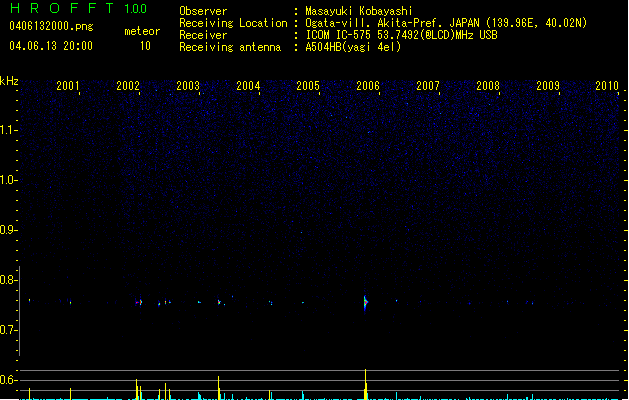Click the 2004 time axis marker
This screenshot has height=400, width=629.
tap(248, 85)
